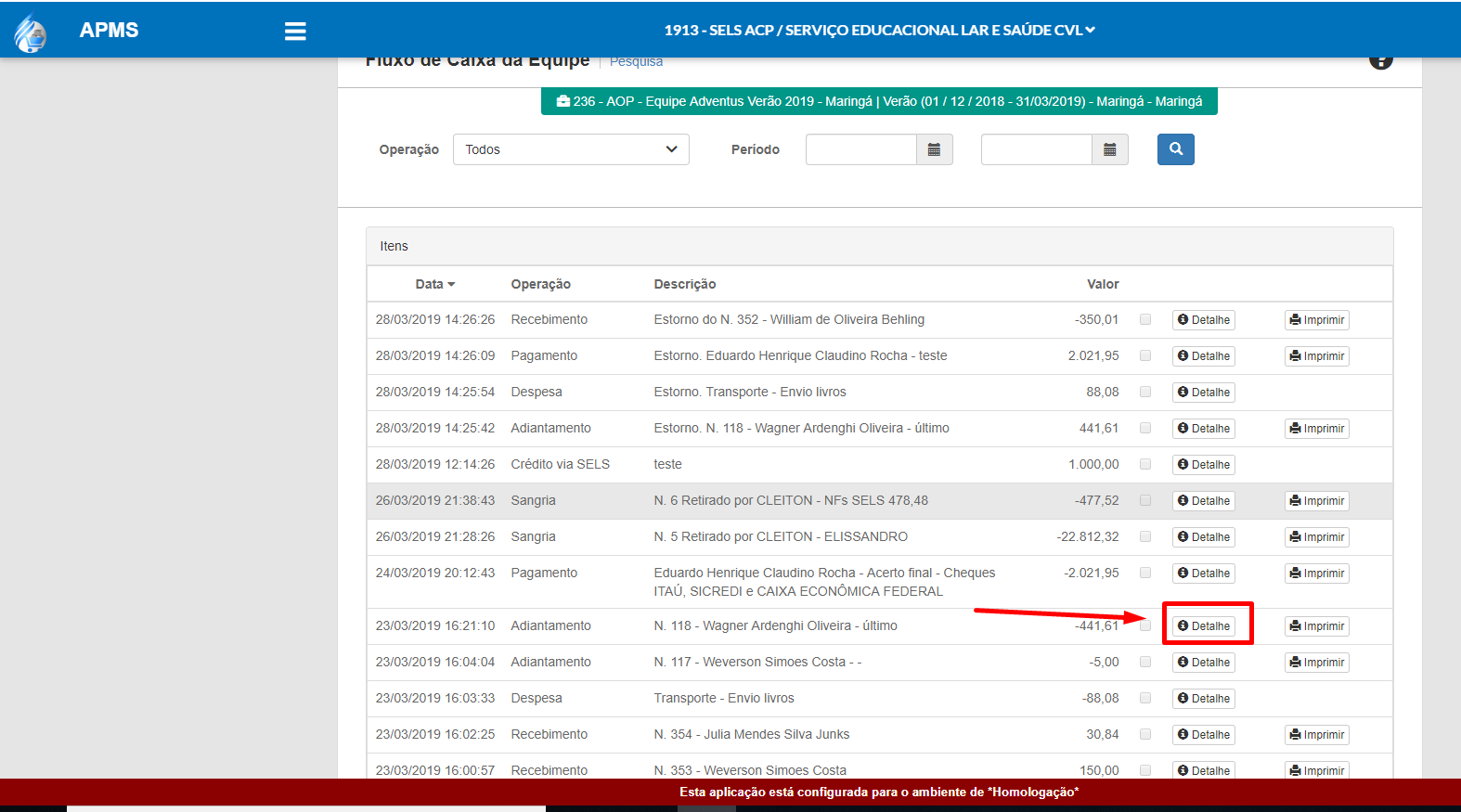
Task: Print the N. 6 CLEITON Sangria entry
Action: pyautogui.click(x=1317, y=501)
